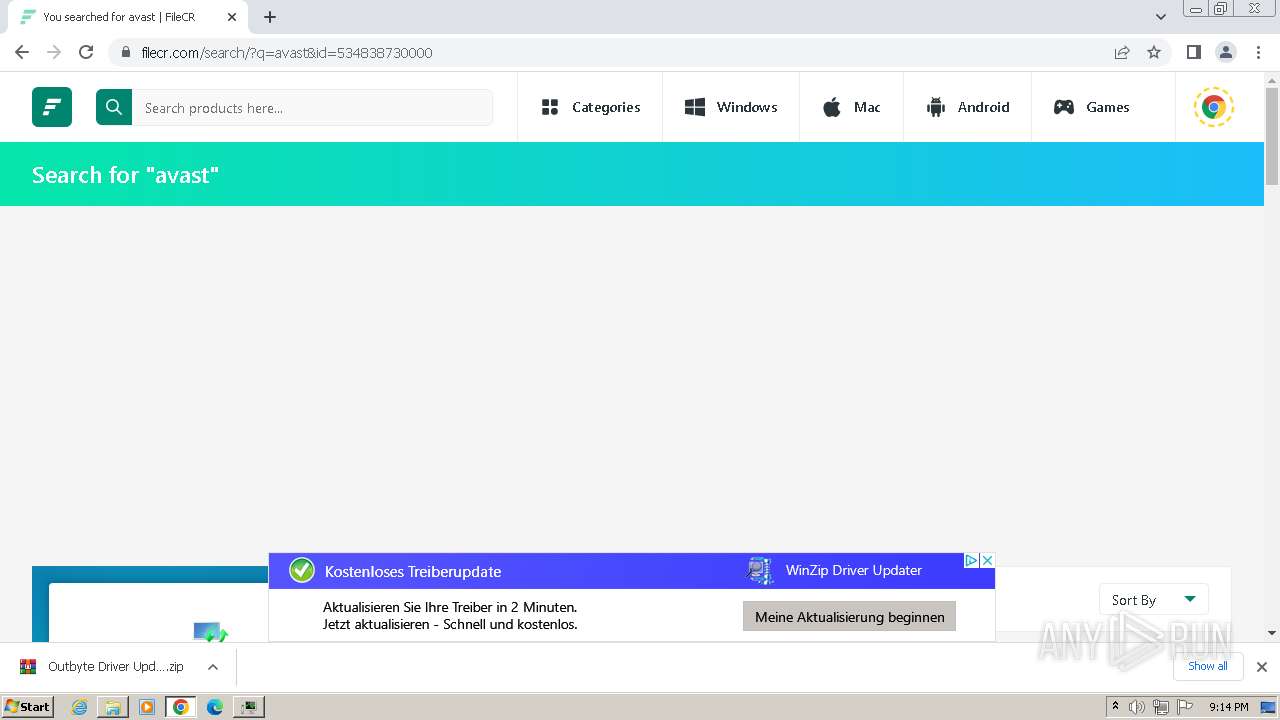Switch to Chrome in the taskbar

point(181,707)
